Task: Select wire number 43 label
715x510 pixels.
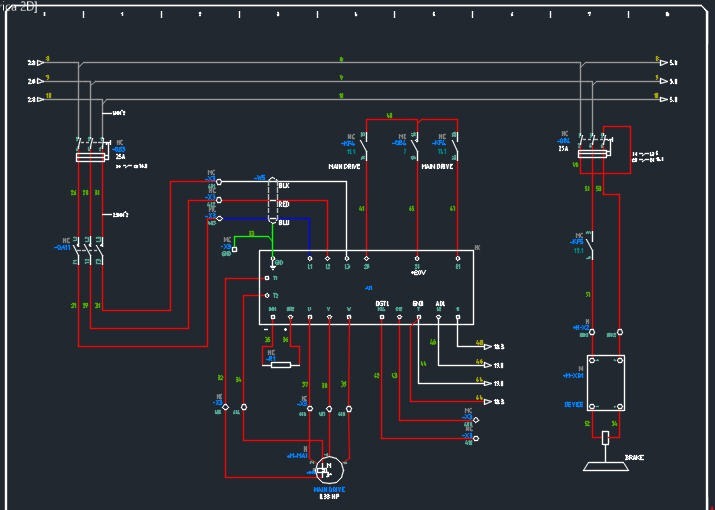Action: point(394,375)
